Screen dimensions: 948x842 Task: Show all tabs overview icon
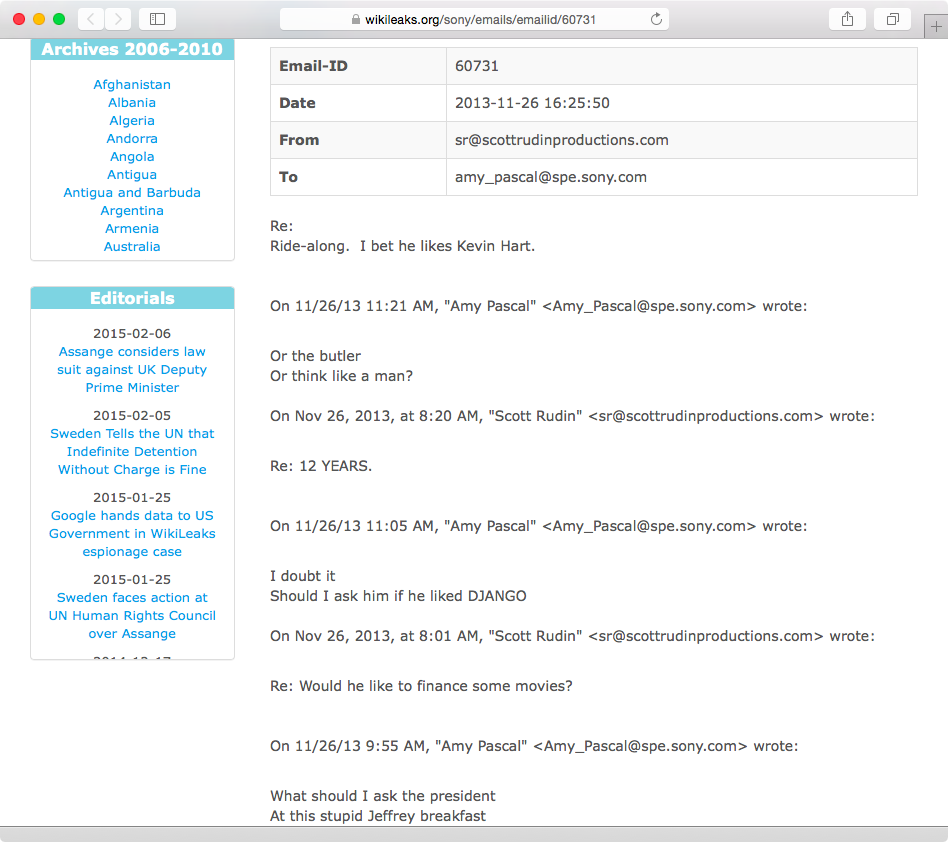pos(892,19)
